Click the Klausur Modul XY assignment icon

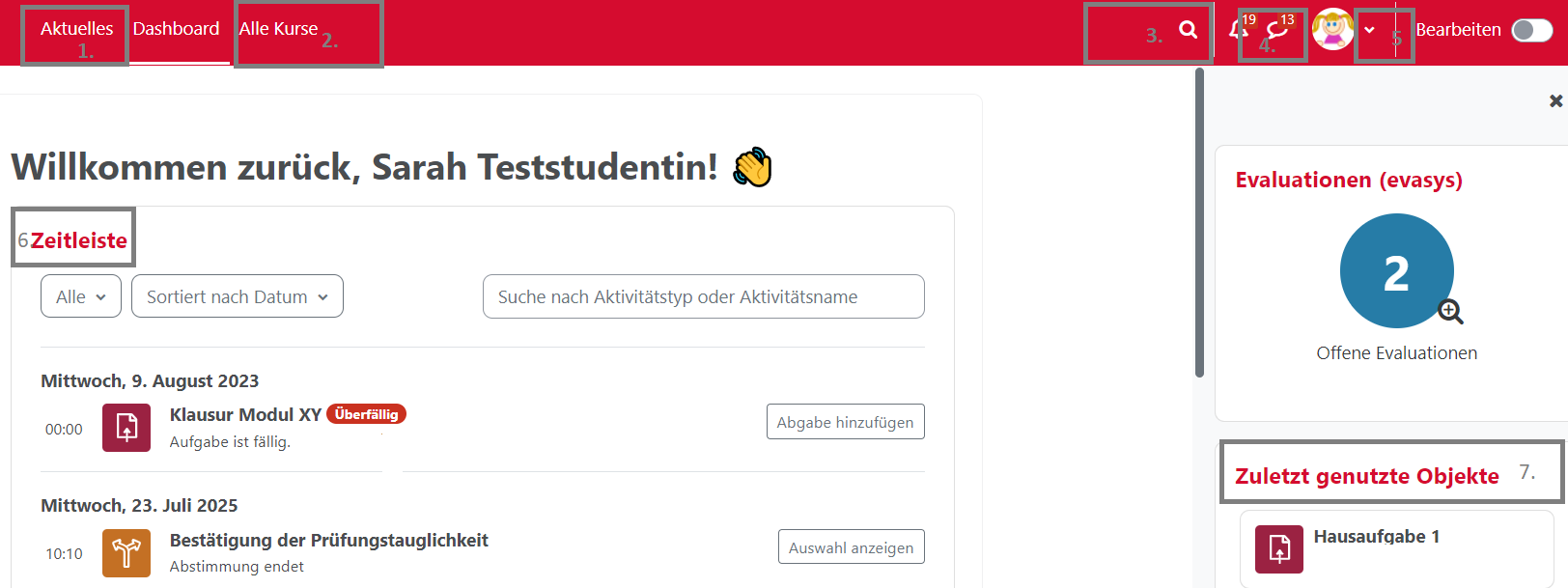(126, 428)
